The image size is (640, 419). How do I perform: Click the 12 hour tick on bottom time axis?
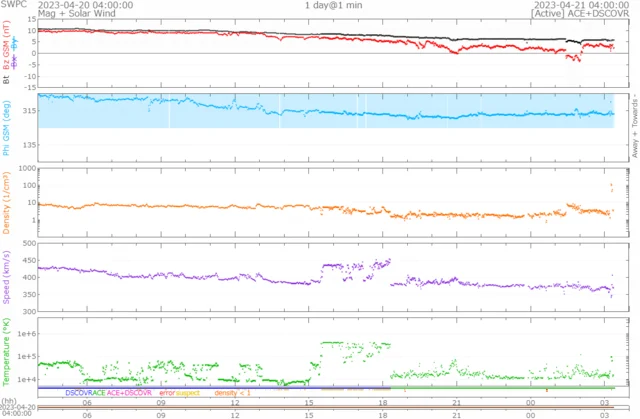tap(235, 413)
